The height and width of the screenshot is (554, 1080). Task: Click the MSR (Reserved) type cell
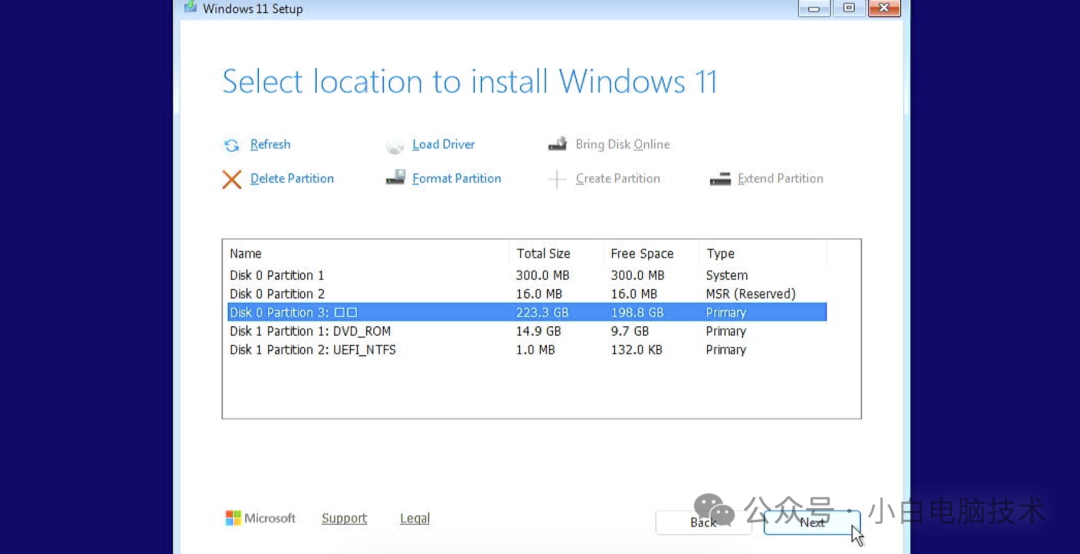click(x=751, y=294)
